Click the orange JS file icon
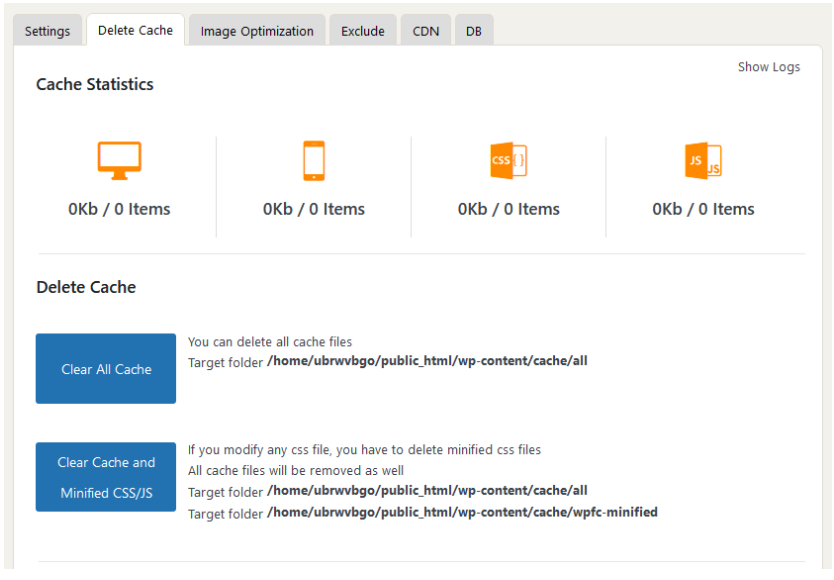 point(703,160)
